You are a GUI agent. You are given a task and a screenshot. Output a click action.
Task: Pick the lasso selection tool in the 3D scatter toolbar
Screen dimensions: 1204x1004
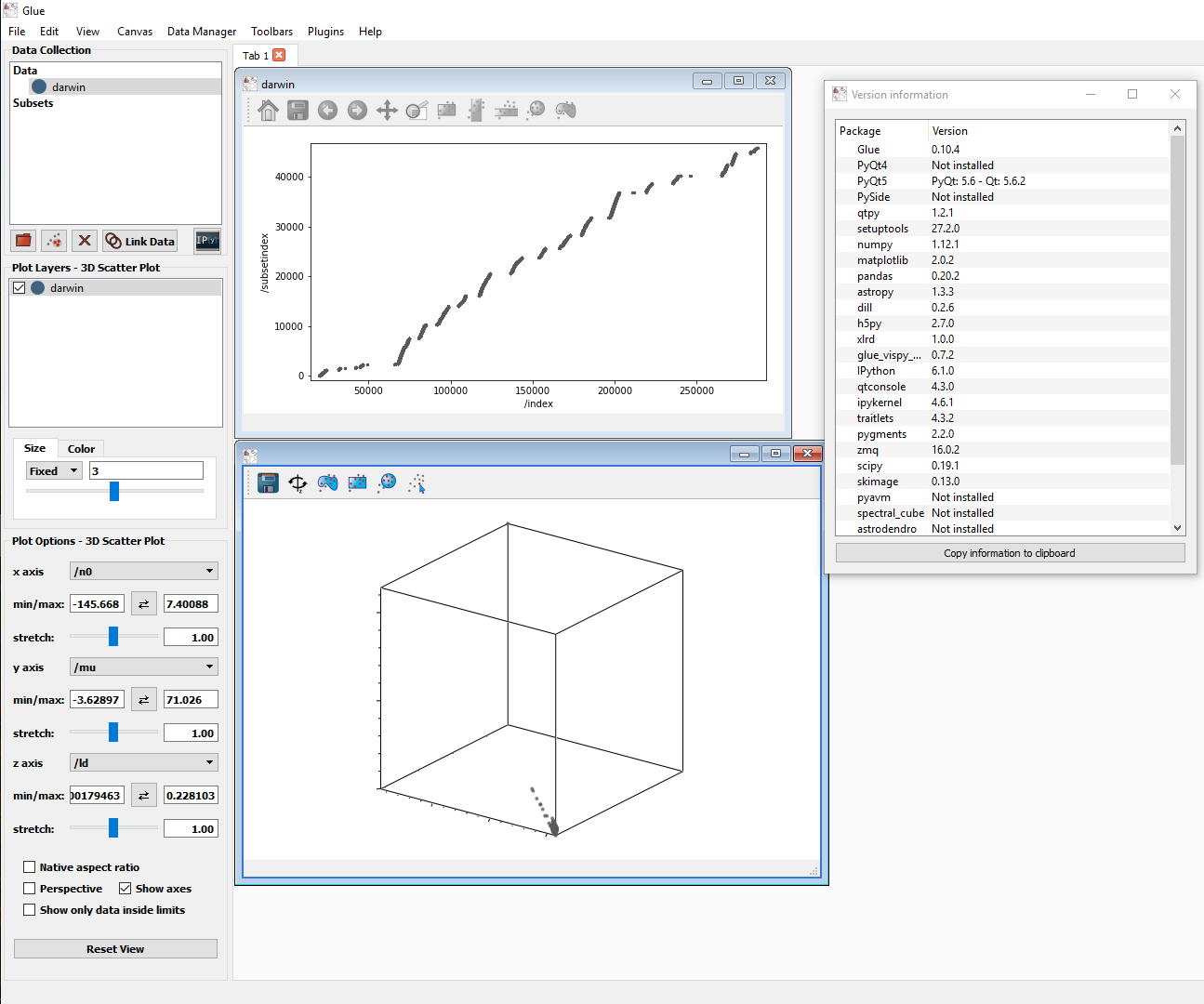click(x=327, y=482)
